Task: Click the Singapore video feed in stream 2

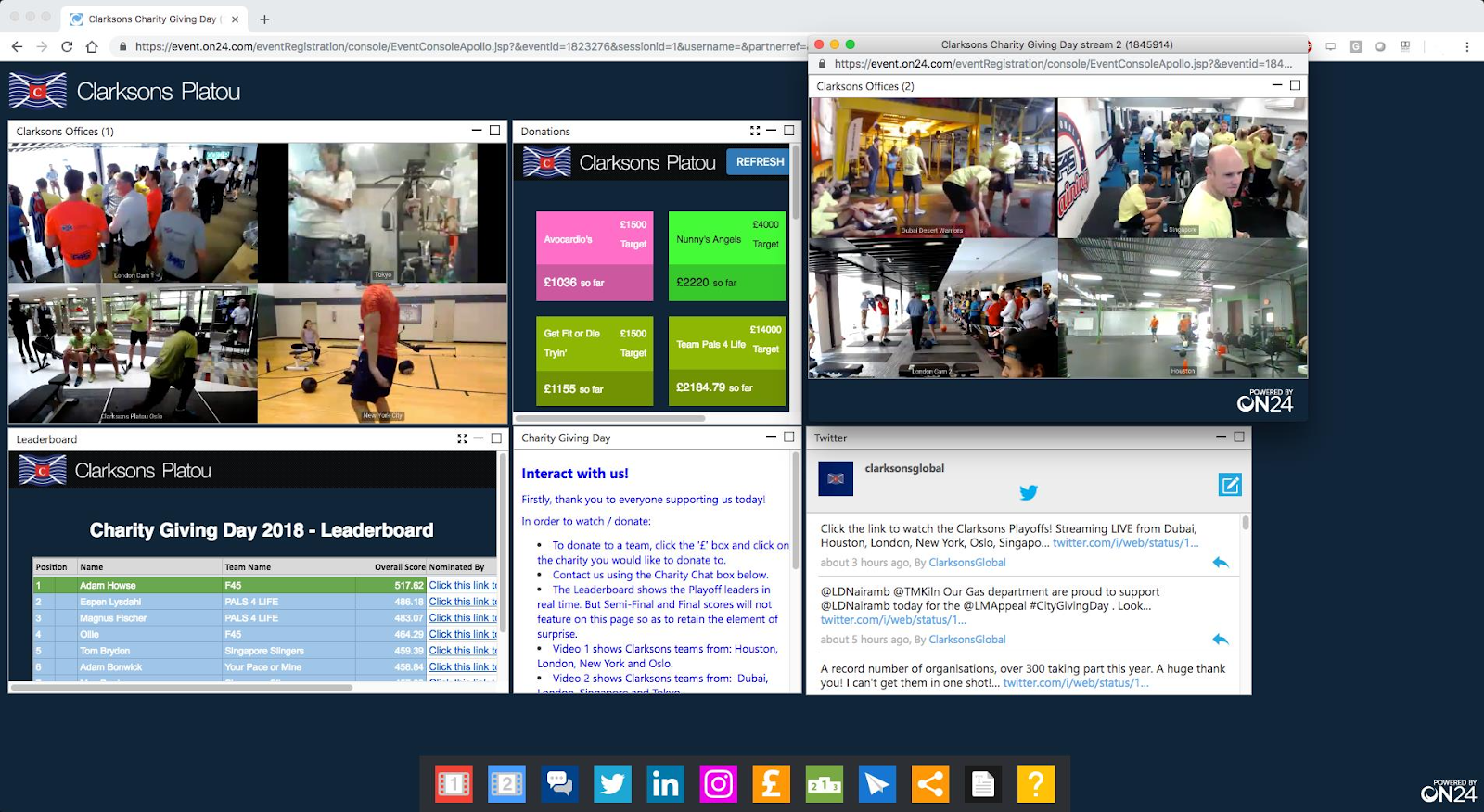Action: click(1183, 168)
